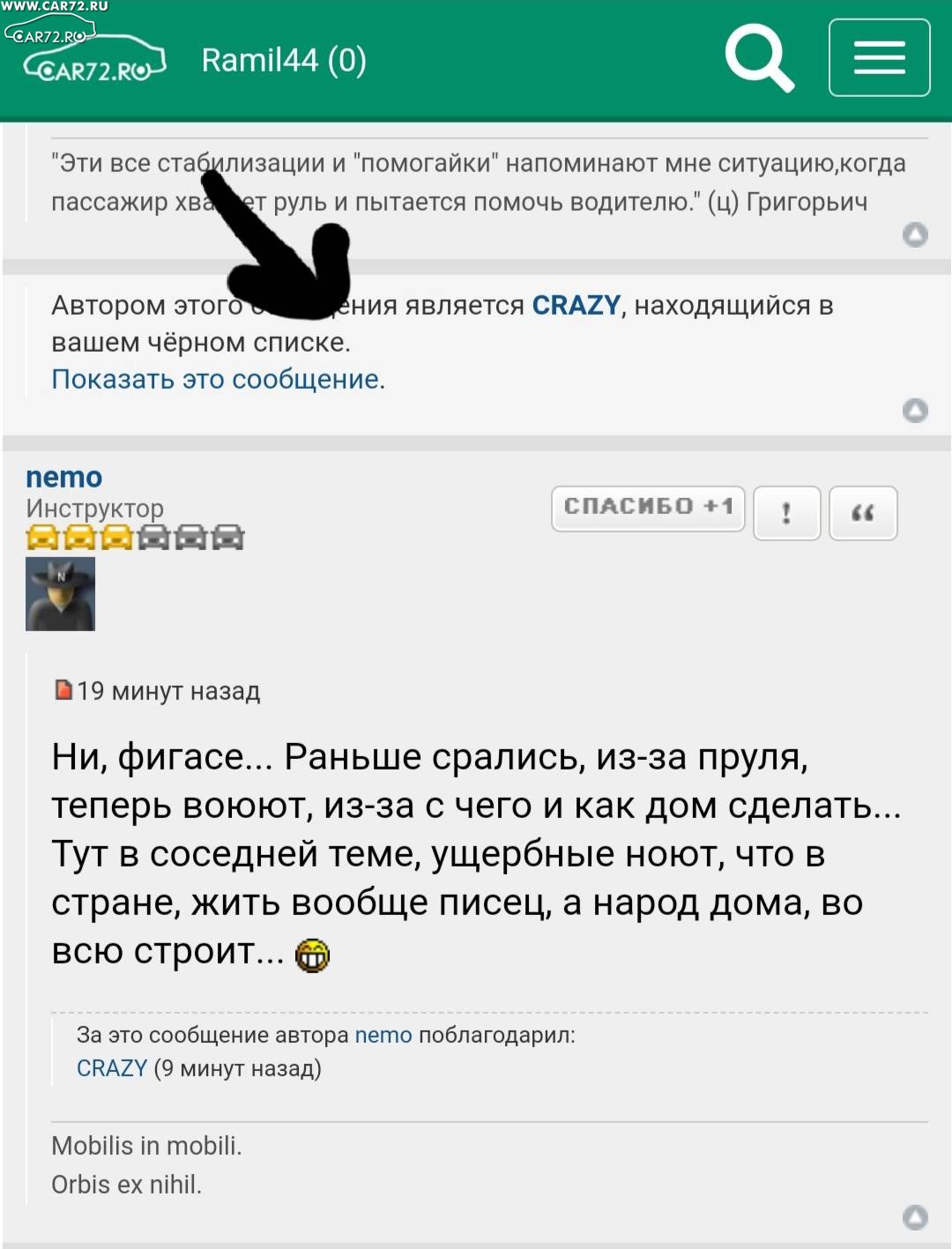Open the search magnifier icon
Image resolution: width=952 pixels, height=1249 pixels.
tap(760, 58)
